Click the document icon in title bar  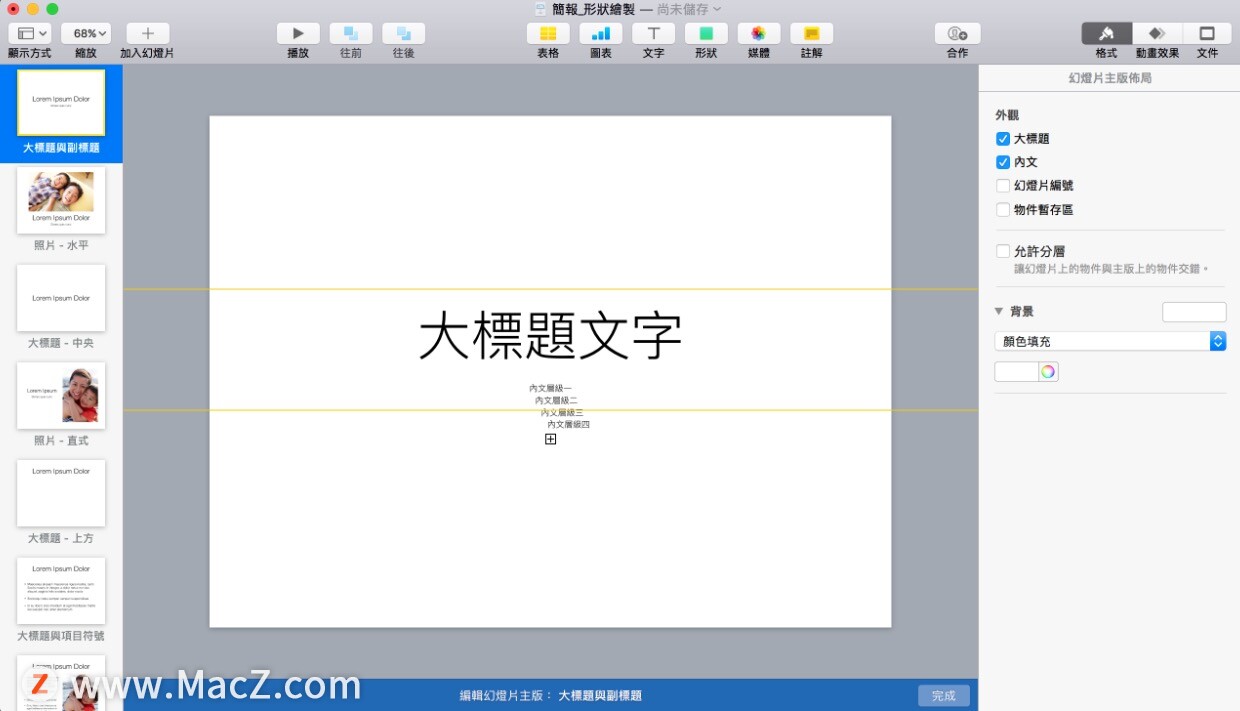pyautogui.click(x=540, y=9)
